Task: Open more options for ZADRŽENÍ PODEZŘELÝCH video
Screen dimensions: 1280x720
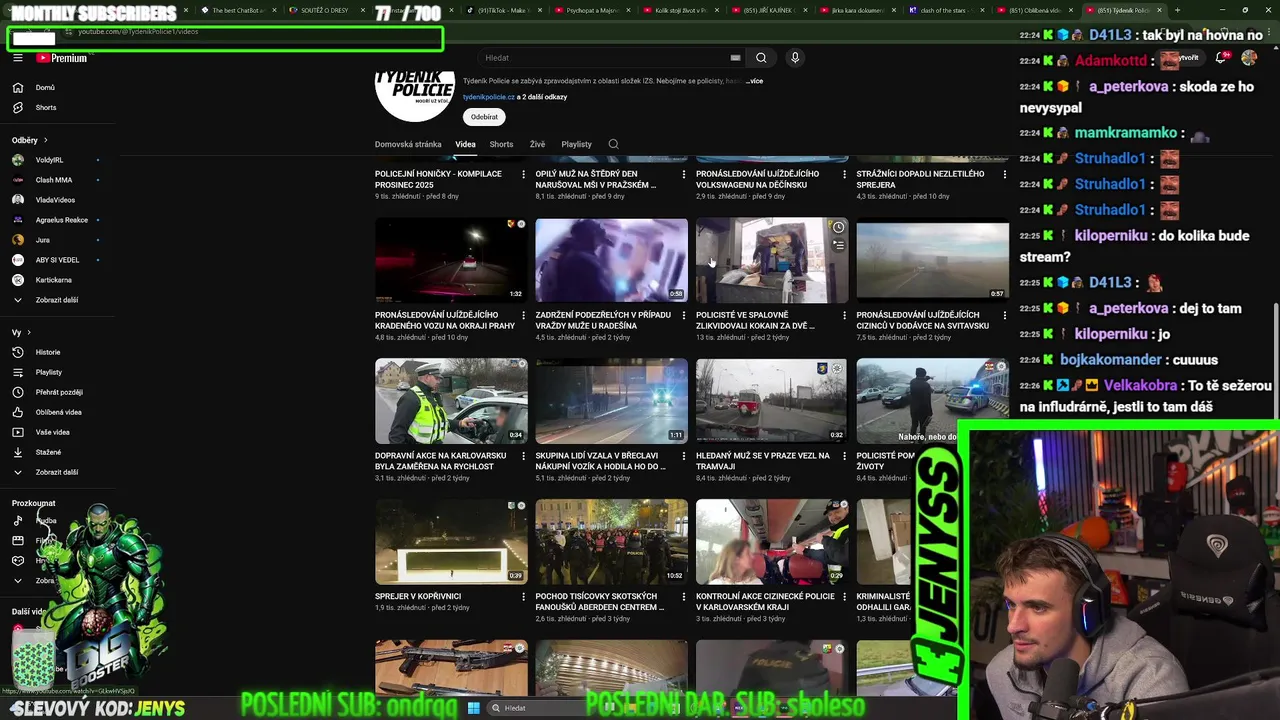Action: pos(683,315)
